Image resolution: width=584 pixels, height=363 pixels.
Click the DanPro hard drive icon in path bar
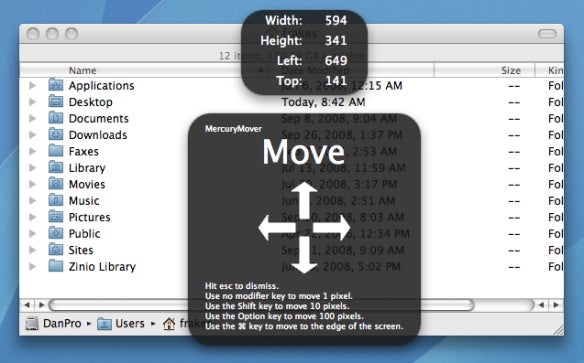coord(32,323)
